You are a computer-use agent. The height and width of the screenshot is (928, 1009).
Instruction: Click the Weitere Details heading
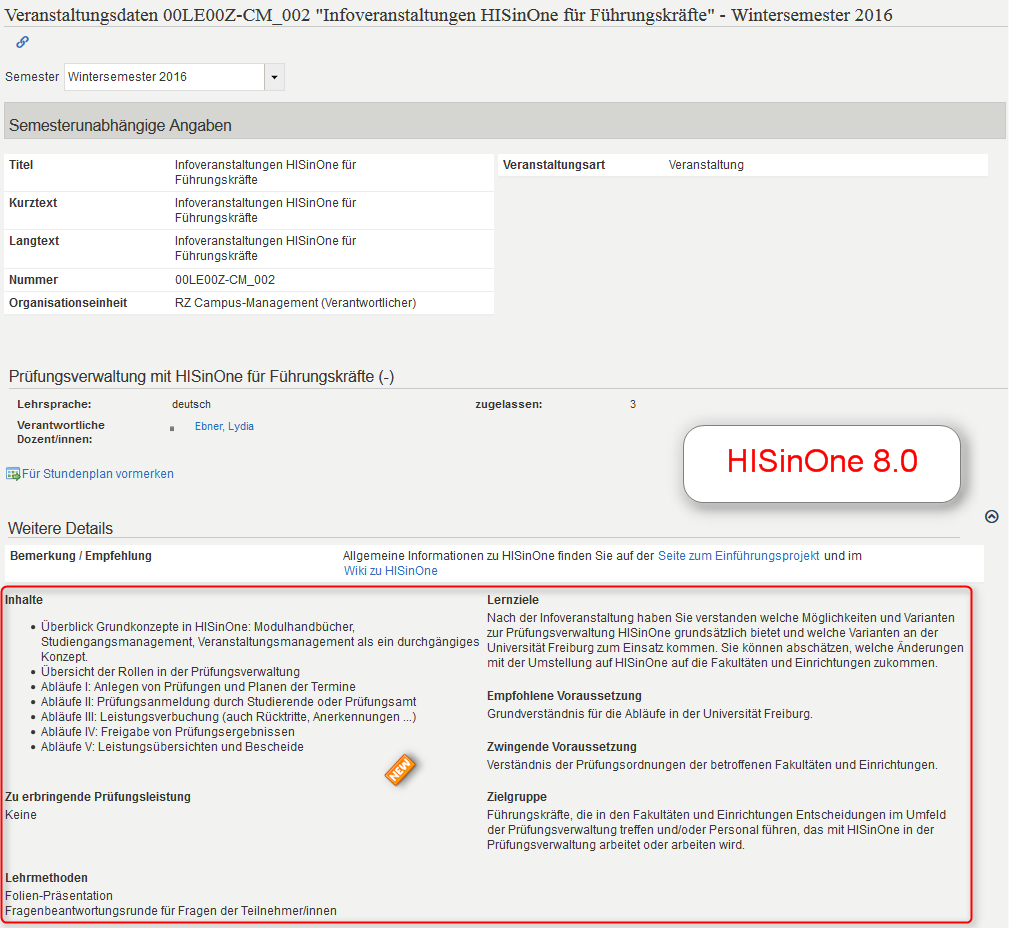(x=60, y=528)
